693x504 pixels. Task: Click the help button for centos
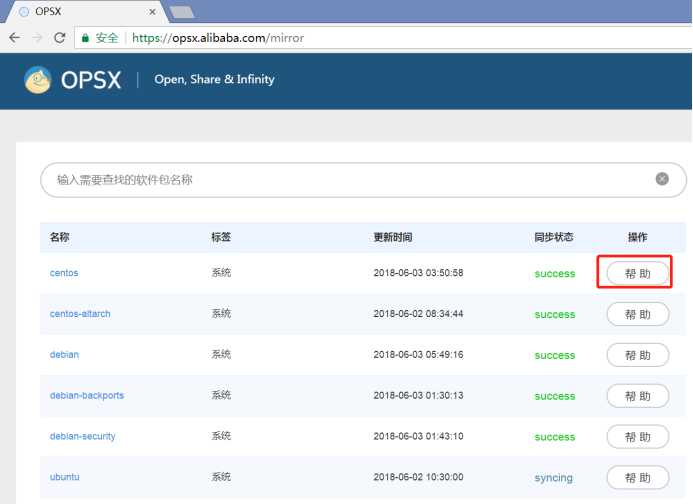point(637,273)
